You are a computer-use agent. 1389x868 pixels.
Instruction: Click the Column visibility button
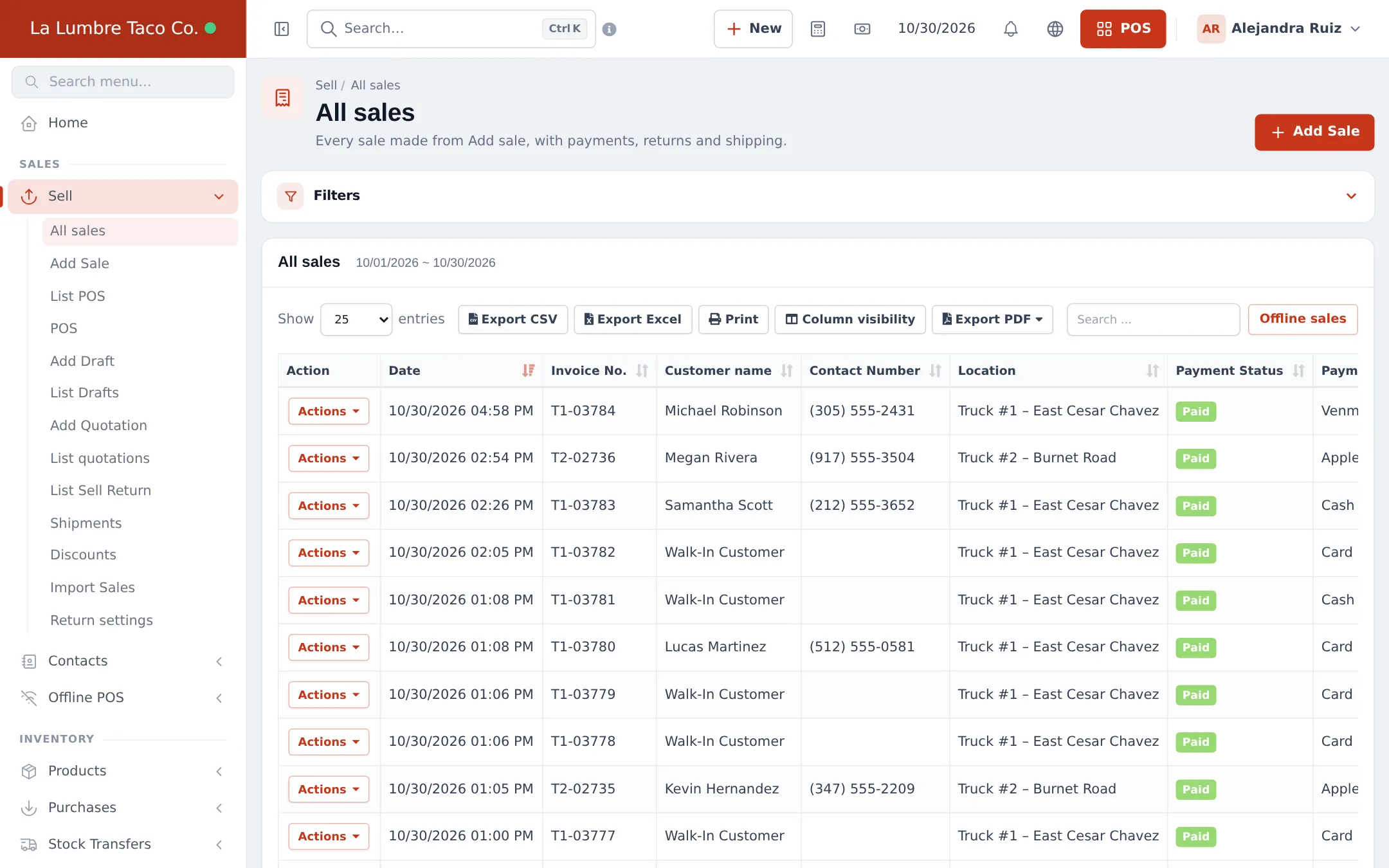[x=849, y=319]
